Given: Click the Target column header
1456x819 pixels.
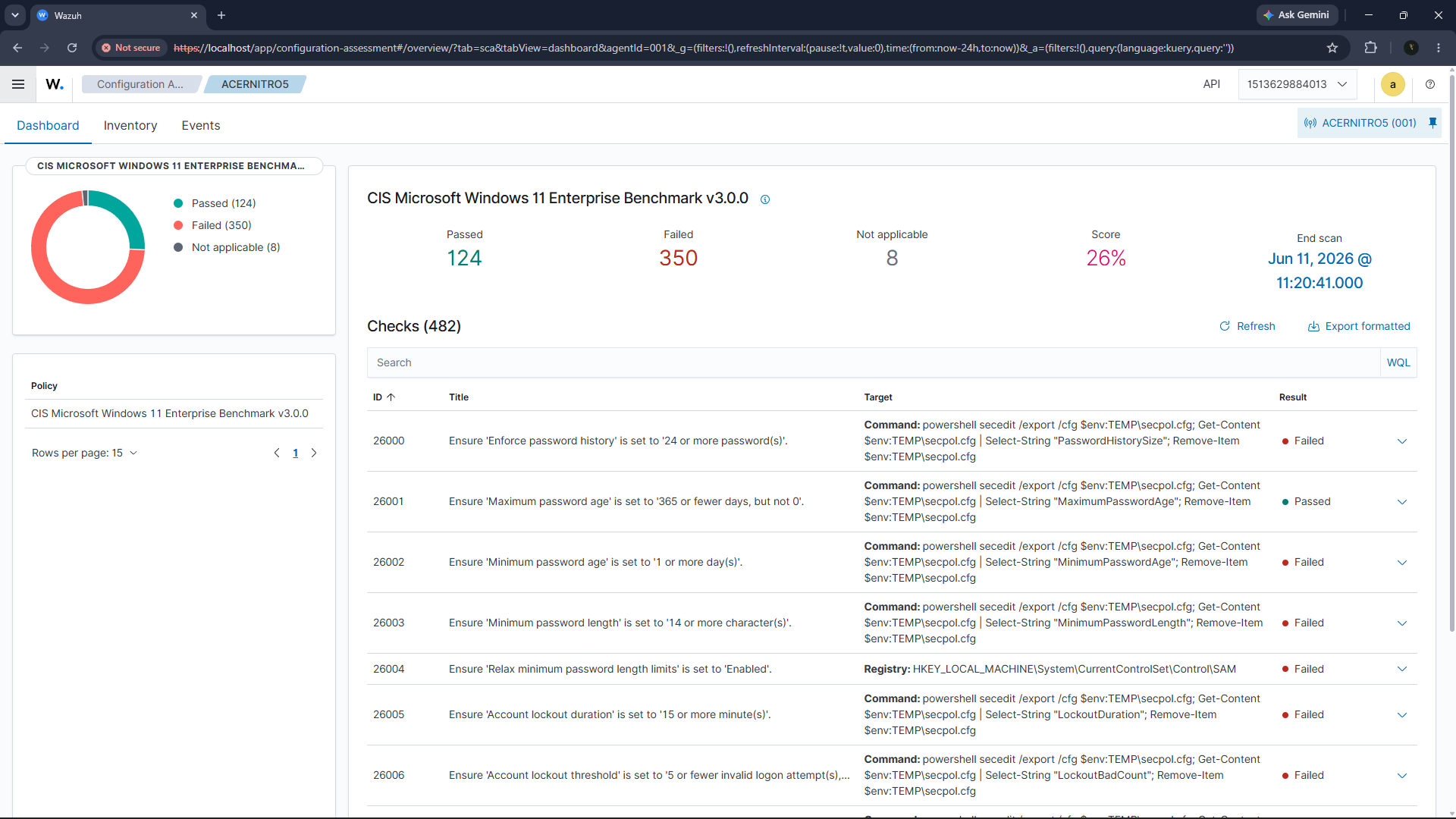Looking at the screenshot, I should [878, 397].
